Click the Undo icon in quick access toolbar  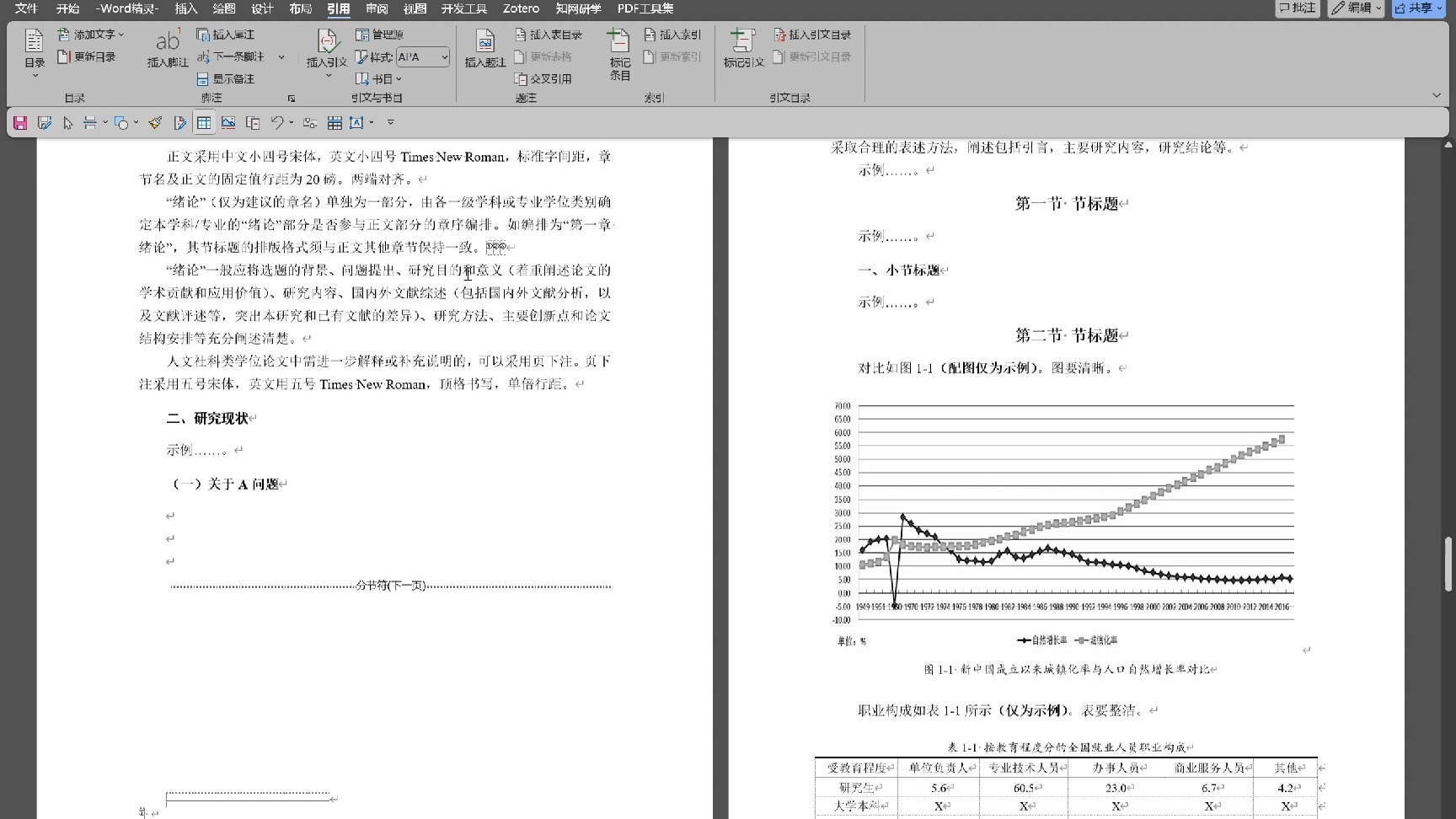[x=278, y=123]
